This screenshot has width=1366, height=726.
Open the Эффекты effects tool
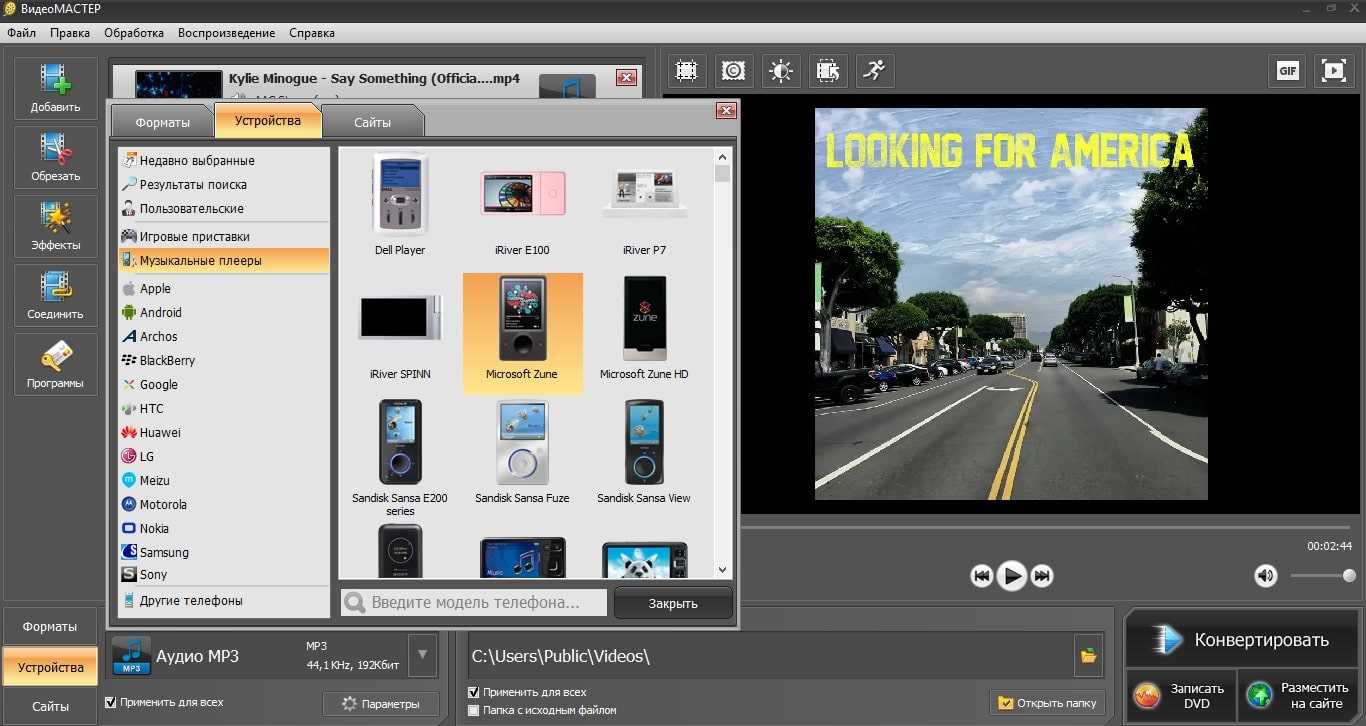pyautogui.click(x=56, y=226)
